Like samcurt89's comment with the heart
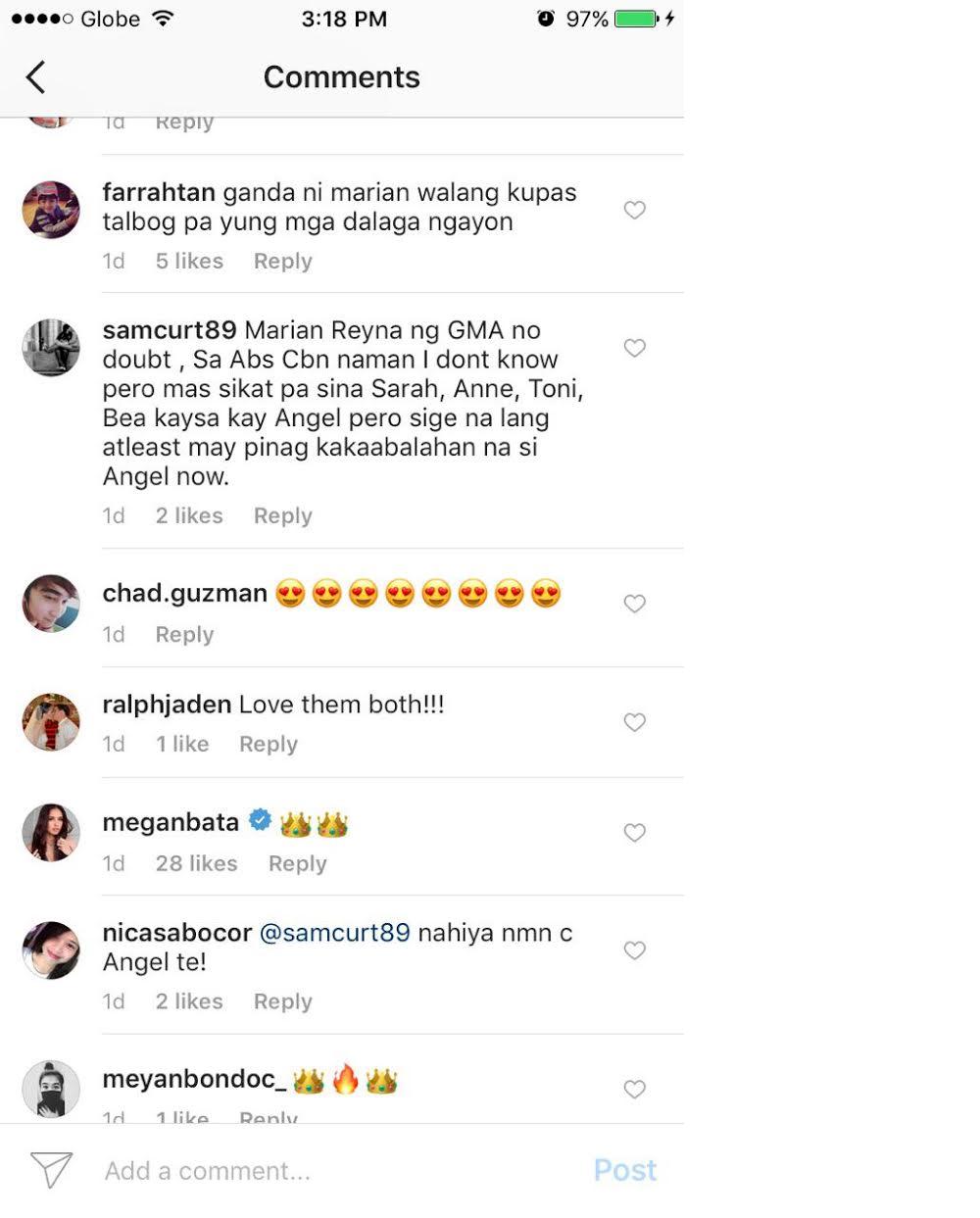Image resolution: width=980 pixels, height=1218 pixels. coord(635,348)
